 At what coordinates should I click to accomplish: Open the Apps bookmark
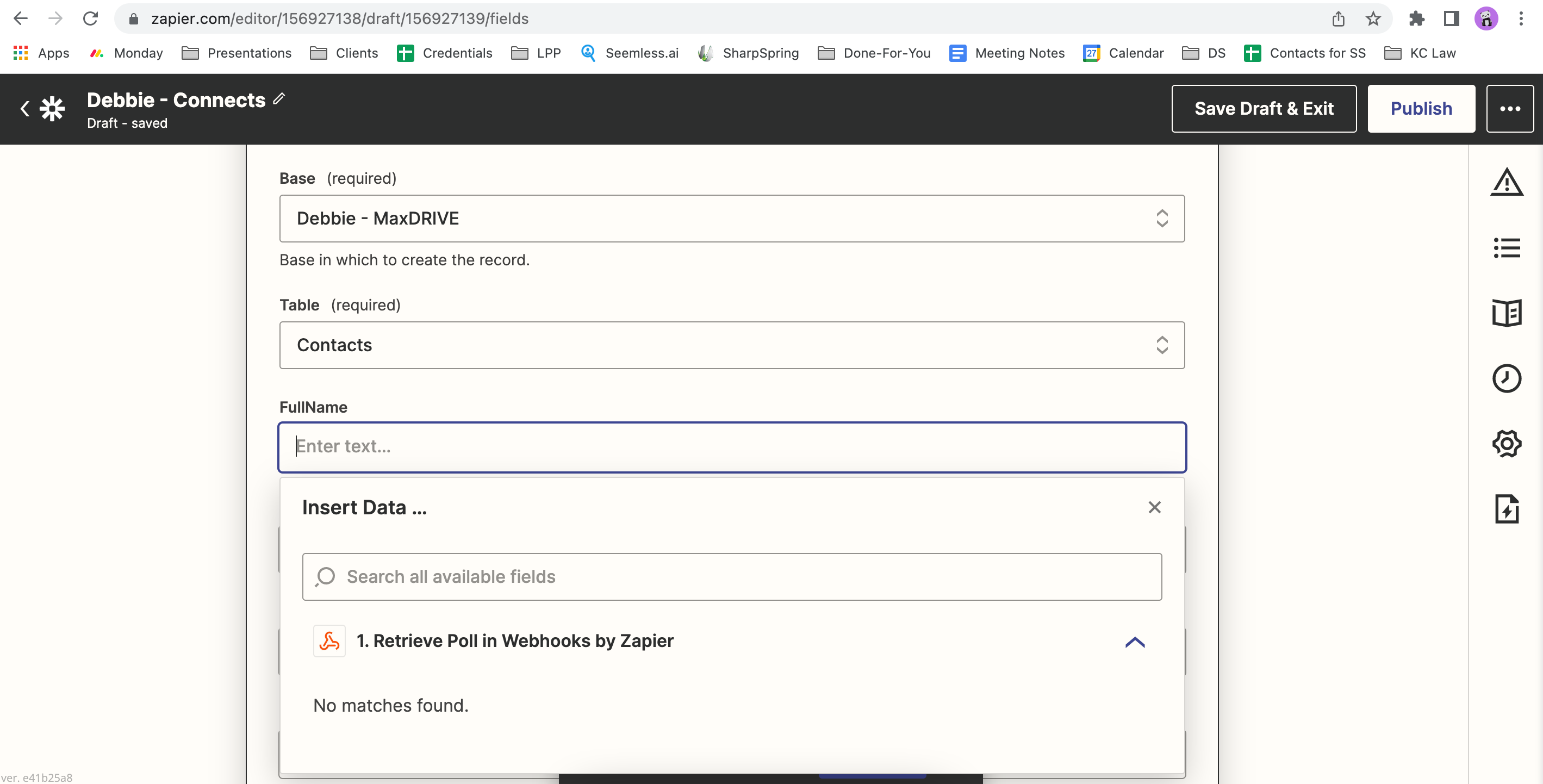coord(41,53)
